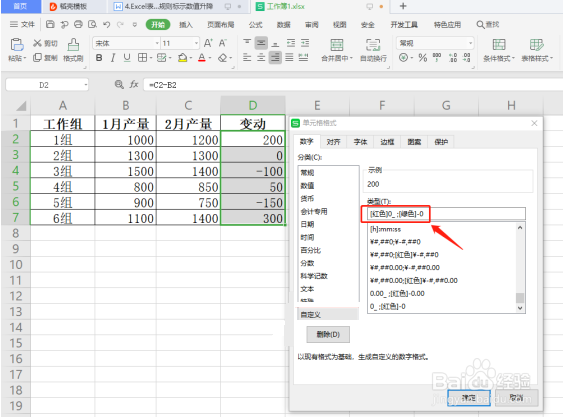
Task: Expand the Merge and Center arrow
Action: pyautogui.click(x=352, y=58)
